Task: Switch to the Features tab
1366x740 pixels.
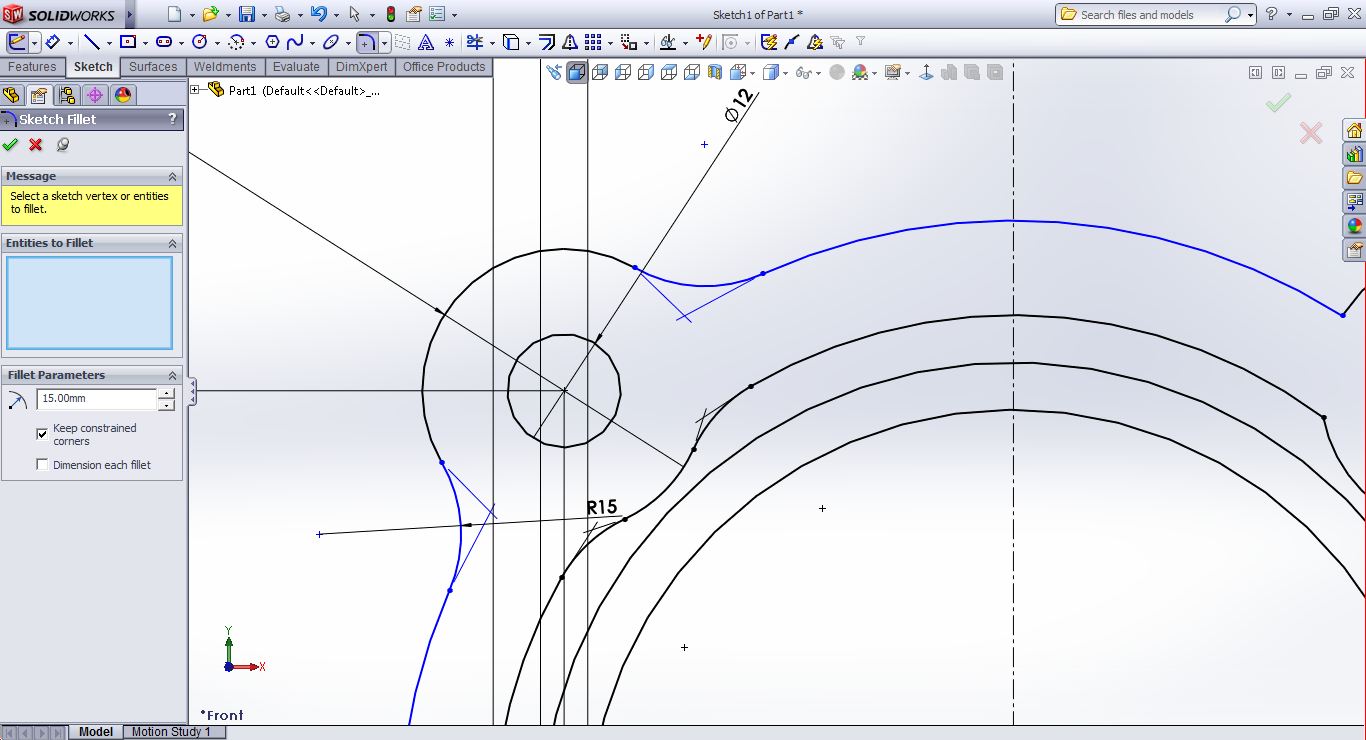Action: (x=32, y=67)
